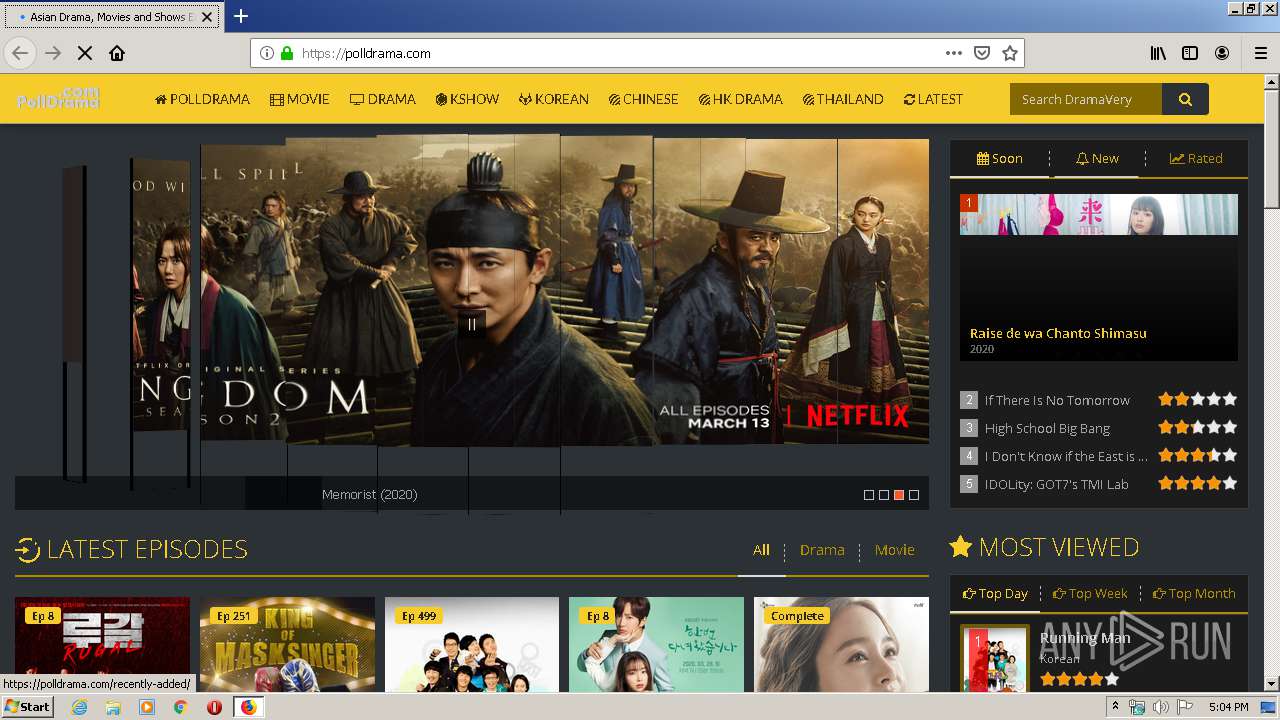Screen dimensions: 1280x720
Task: Launch Chrome from the taskbar
Action: (180, 707)
